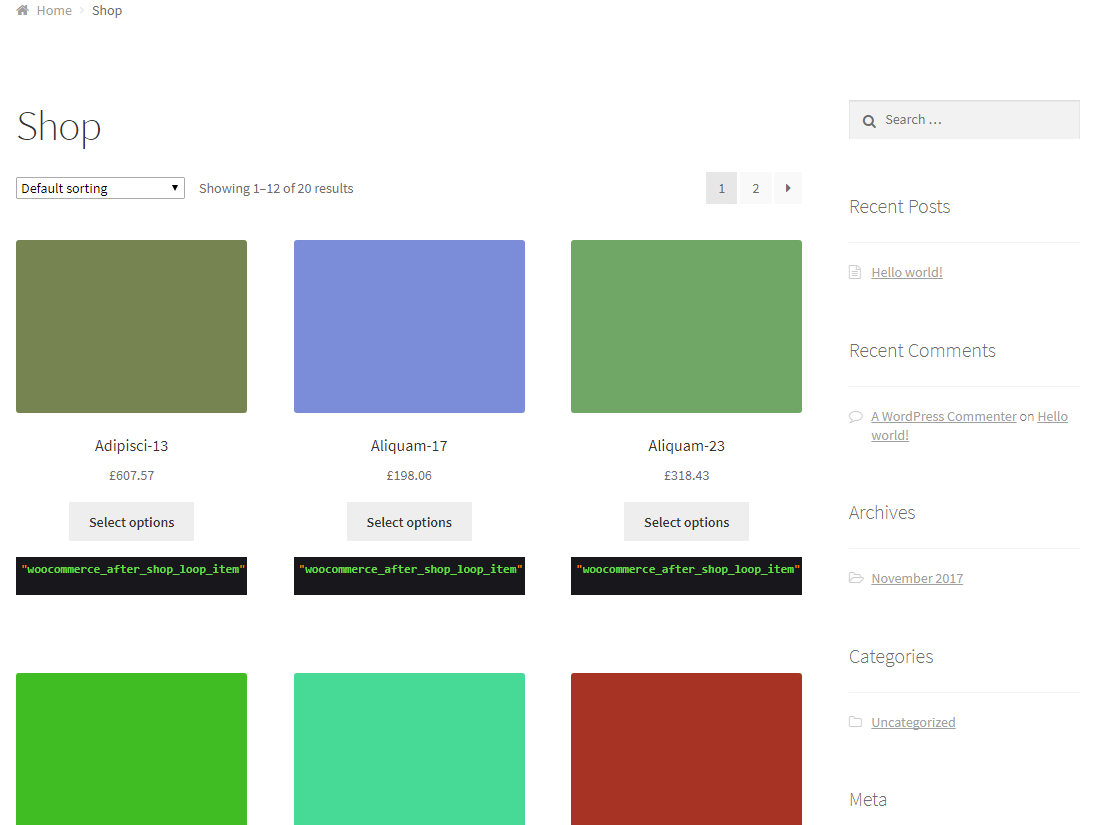Open the Aliquam-23 product image
The width and height of the screenshot is (1107, 825).
pos(686,326)
